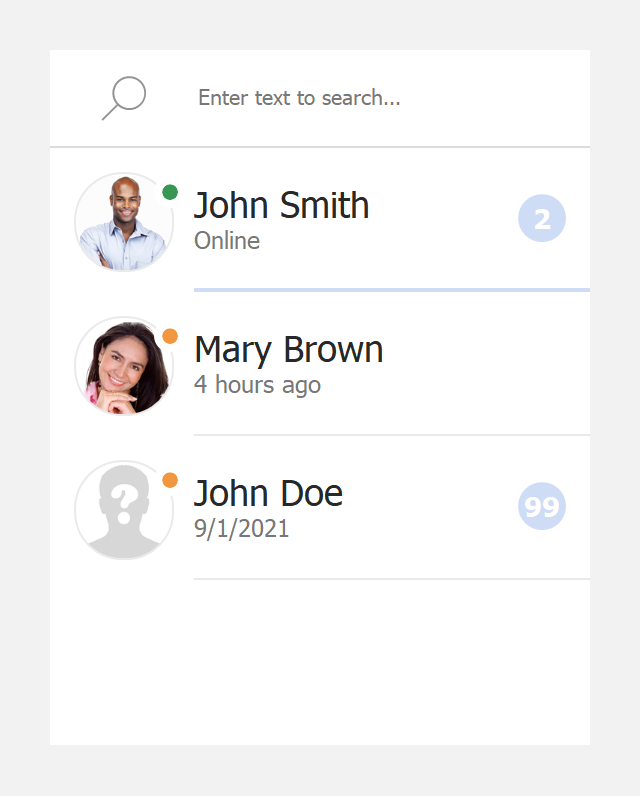Click John Smith's green online status dot
This screenshot has height=796, width=640.
click(x=170, y=192)
